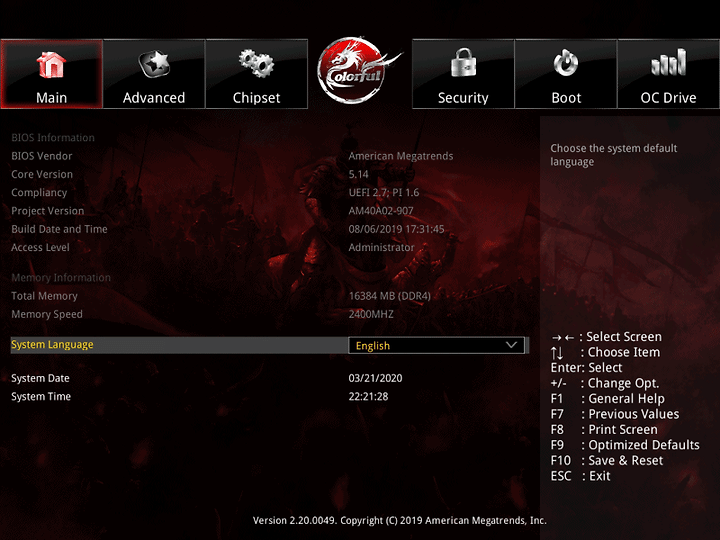The height and width of the screenshot is (540, 720).
Task: Click the padlock Security icon
Action: (463, 62)
